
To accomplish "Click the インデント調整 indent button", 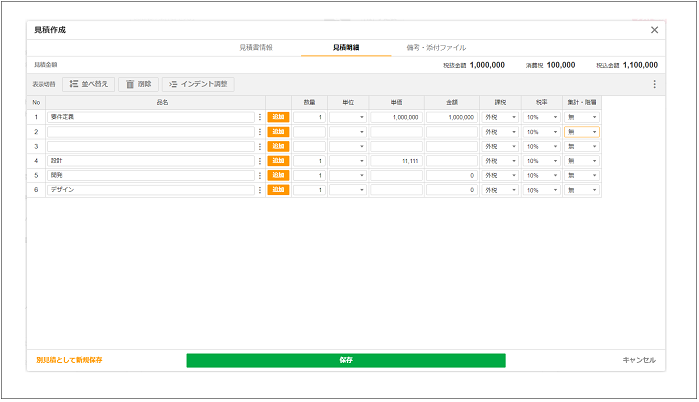I will click(198, 84).
